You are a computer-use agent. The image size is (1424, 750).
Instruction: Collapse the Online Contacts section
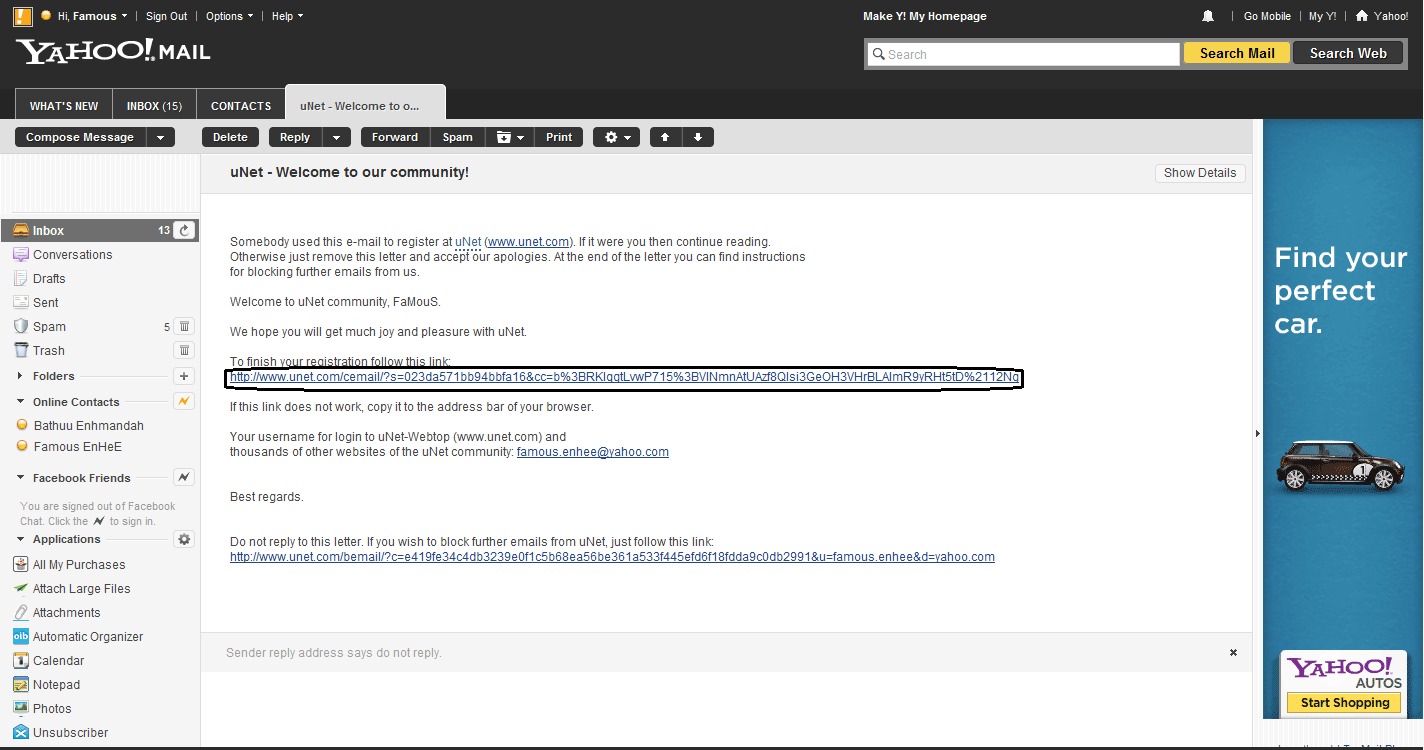[21, 402]
